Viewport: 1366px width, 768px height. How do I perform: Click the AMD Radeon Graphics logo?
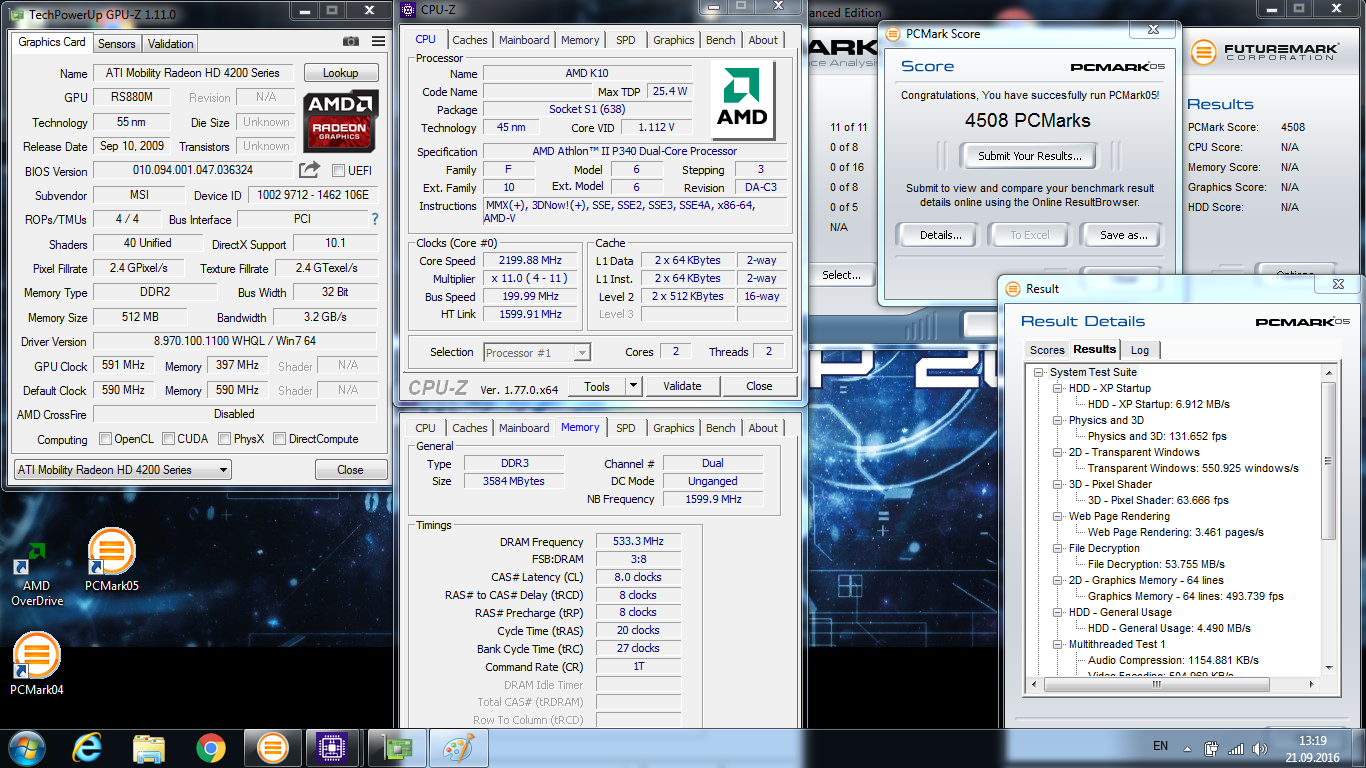coord(340,120)
